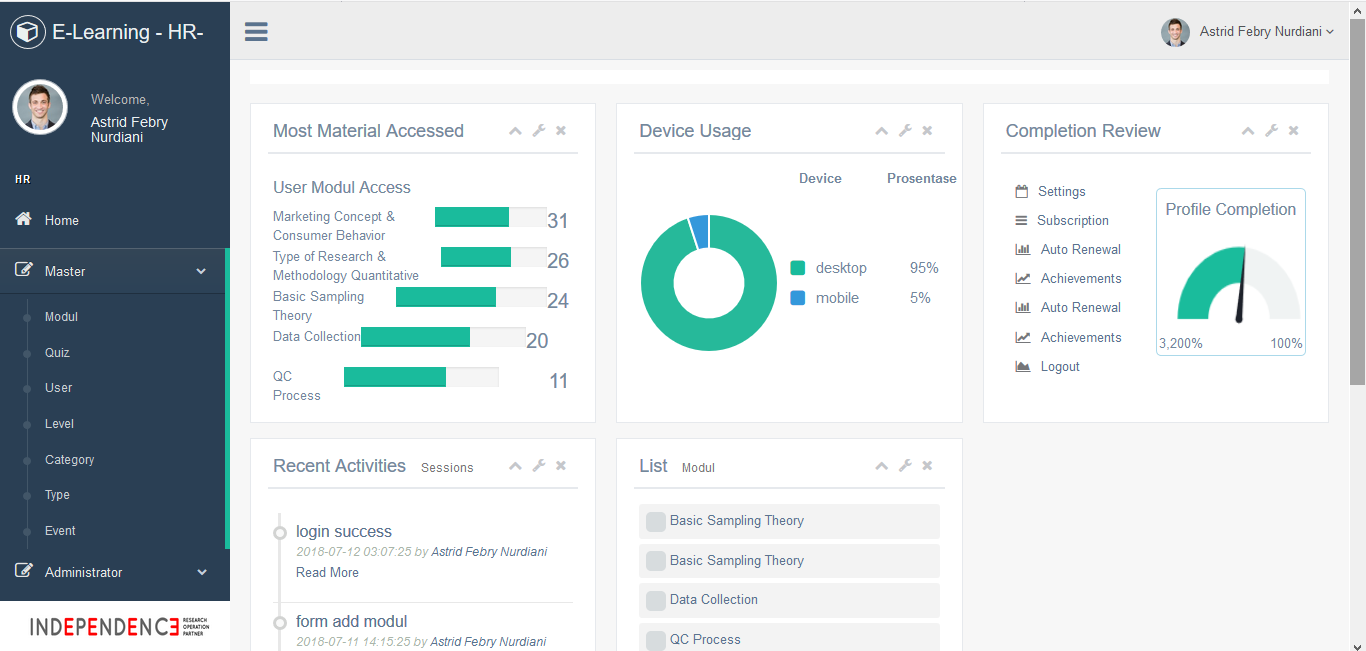
Task: Select Category under Master menu
Action: point(69,460)
